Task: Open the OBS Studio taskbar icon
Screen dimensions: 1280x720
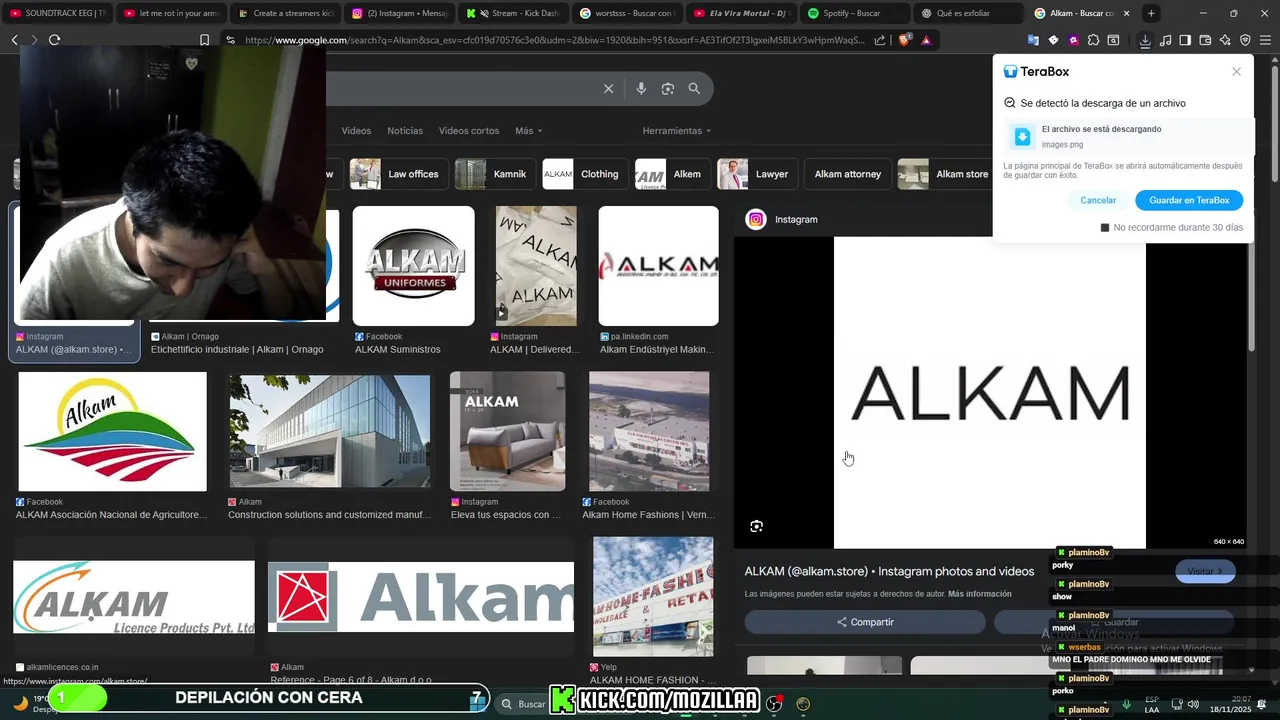Action: pyautogui.click(x=773, y=704)
